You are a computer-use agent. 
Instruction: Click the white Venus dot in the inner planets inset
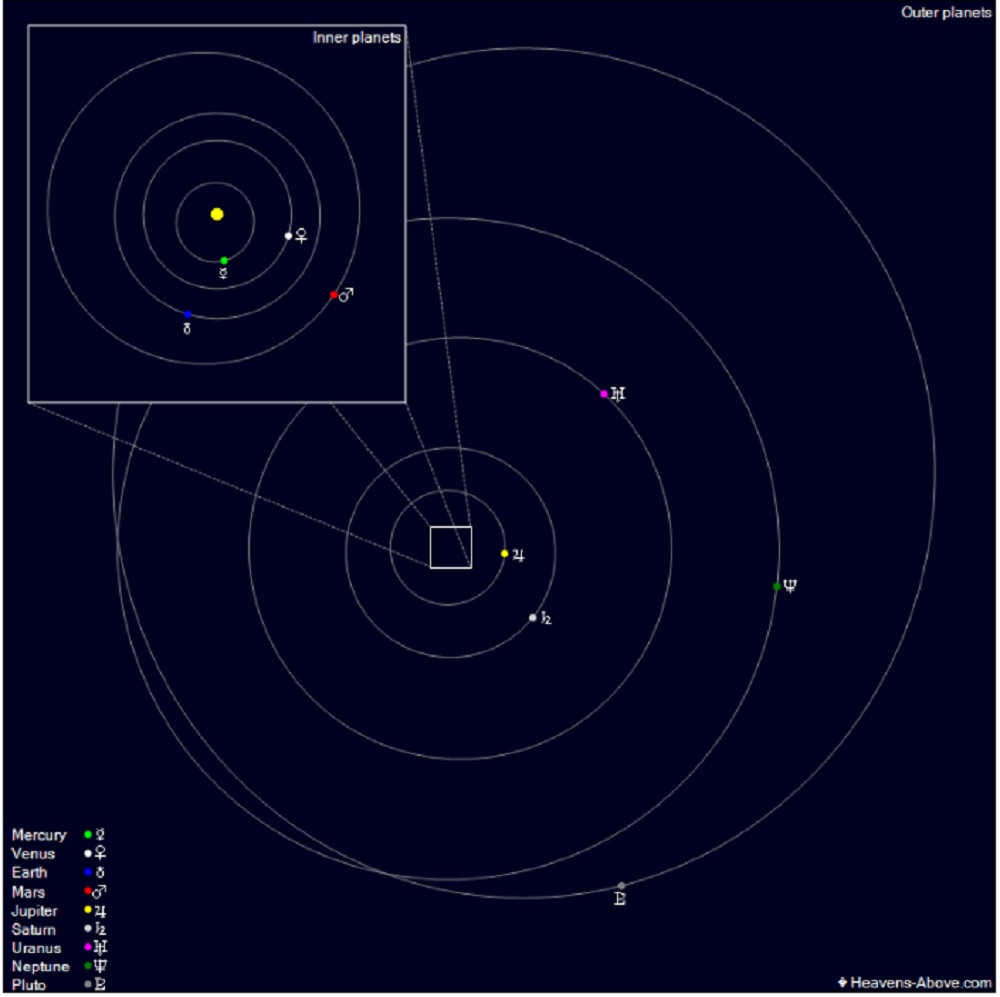pyautogui.click(x=289, y=236)
